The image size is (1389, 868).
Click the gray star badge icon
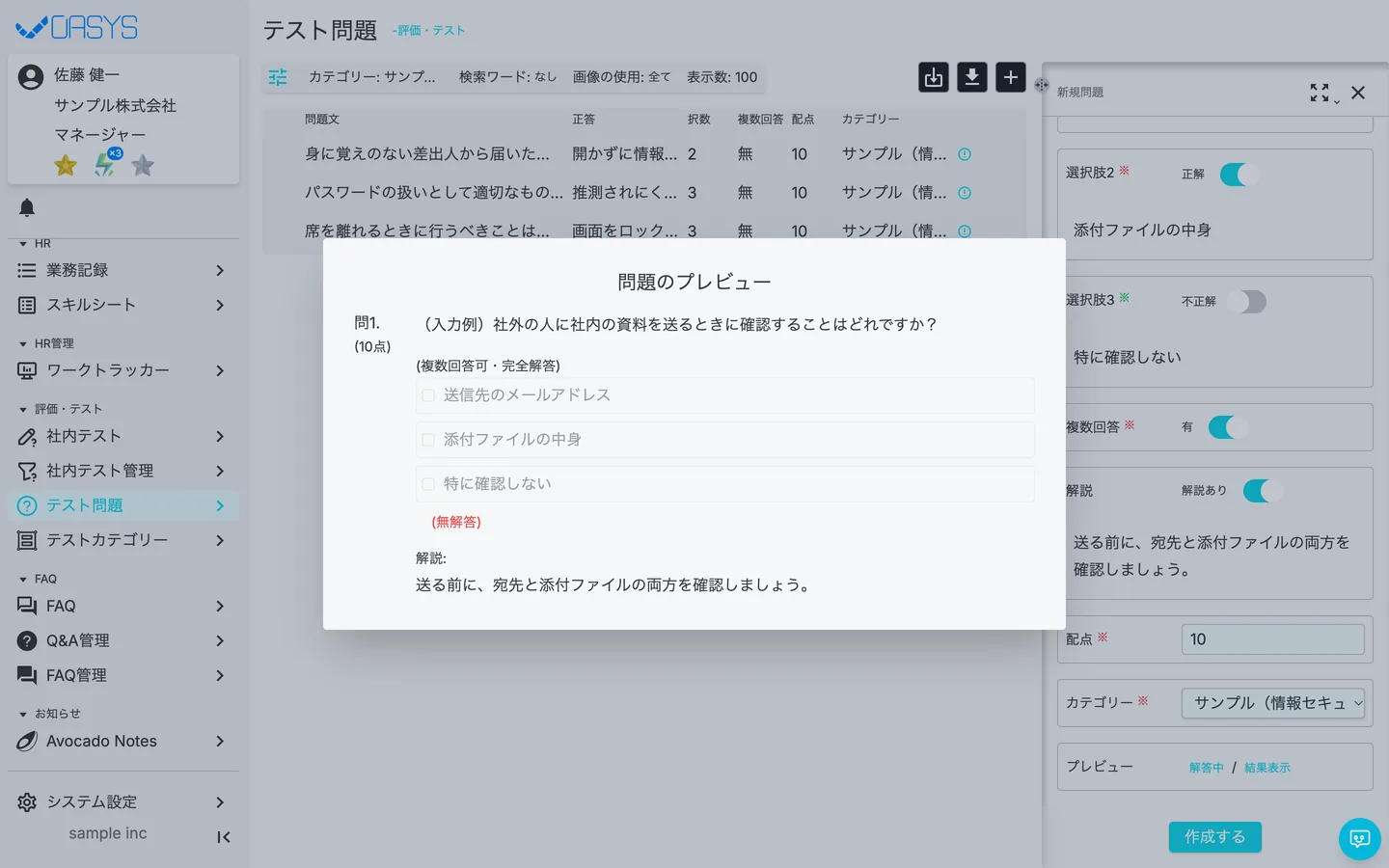coord(143,166)
